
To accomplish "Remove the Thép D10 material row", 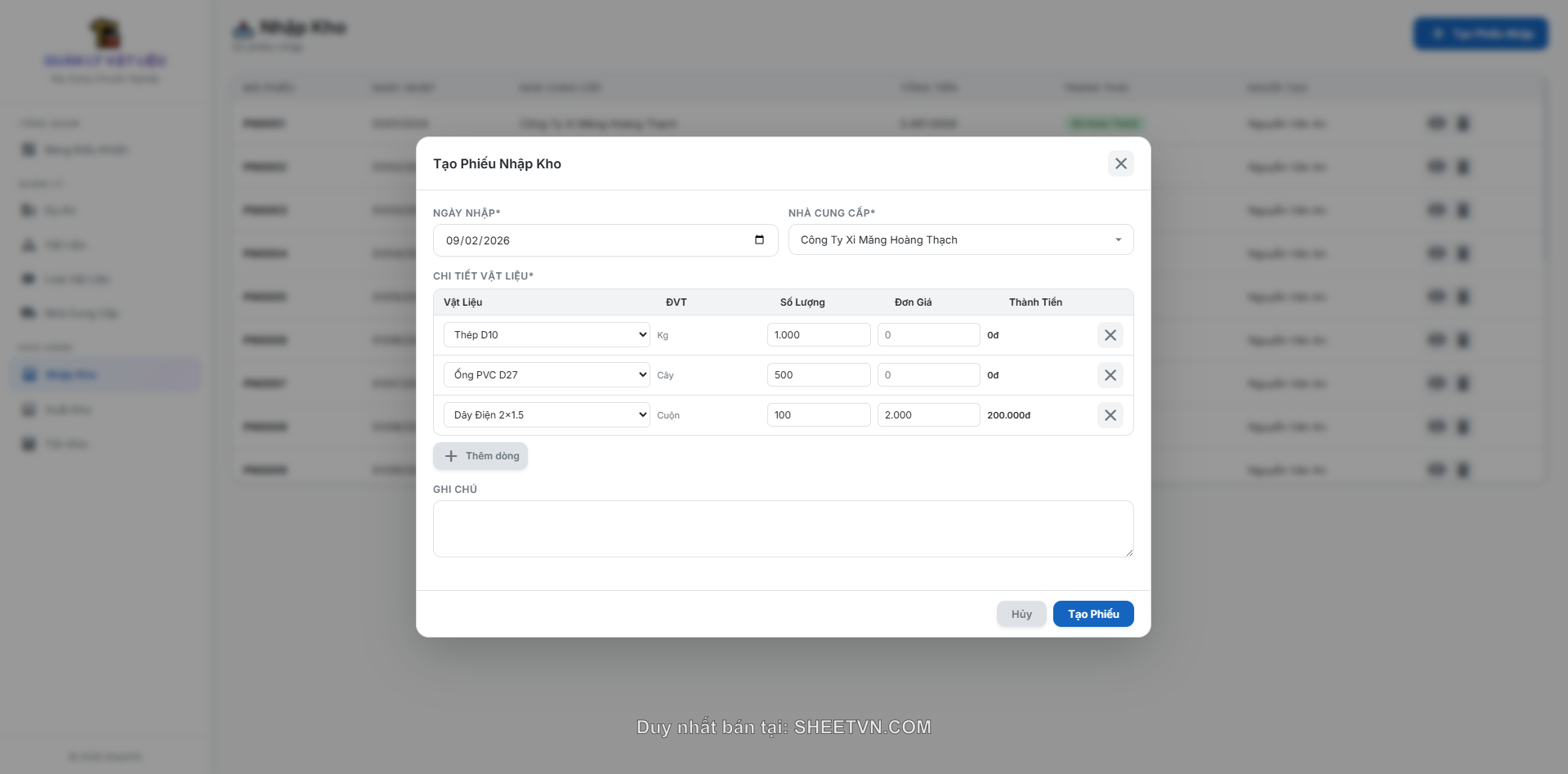I will (1110, 335).
